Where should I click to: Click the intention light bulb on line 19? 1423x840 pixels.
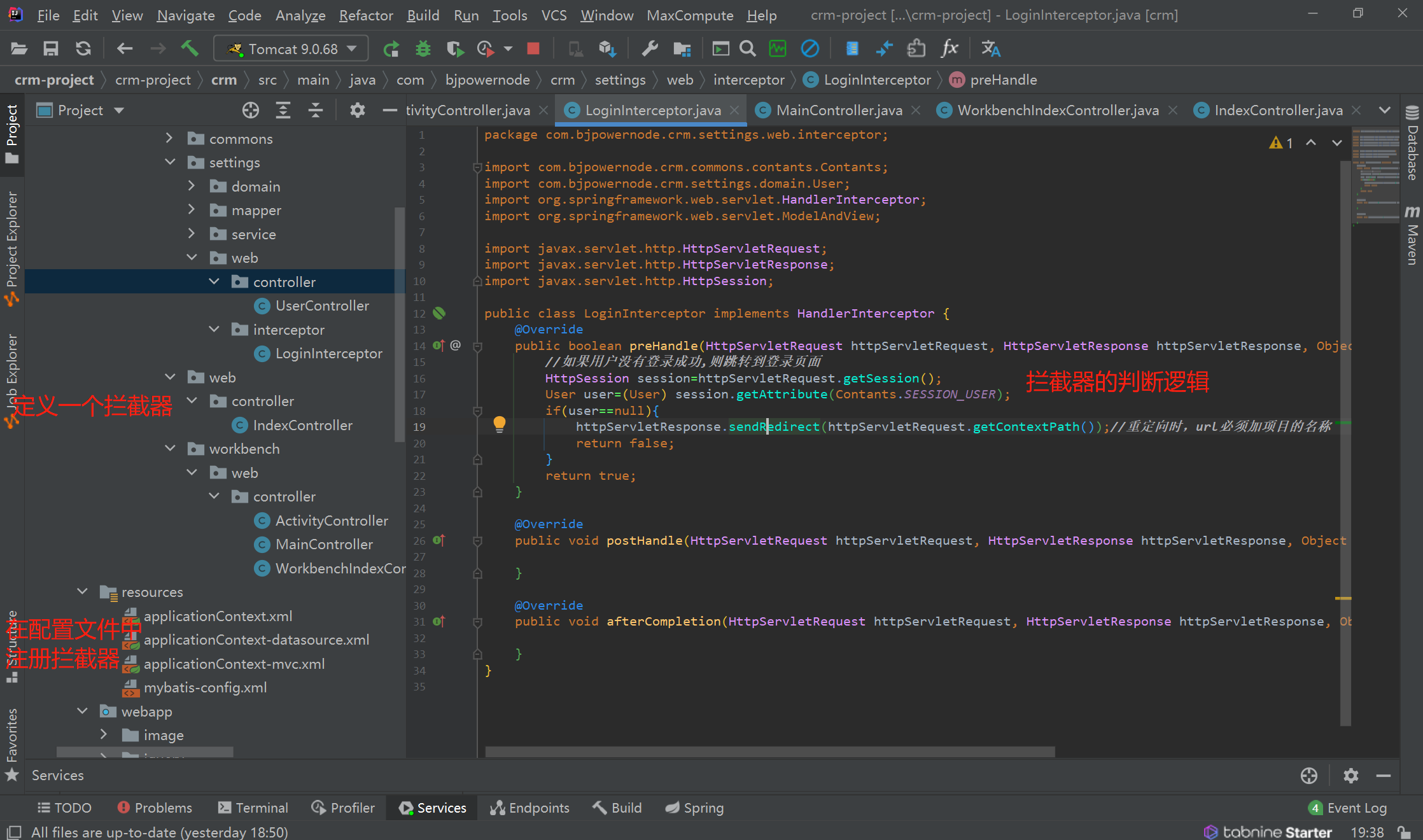tap(500, 424)
